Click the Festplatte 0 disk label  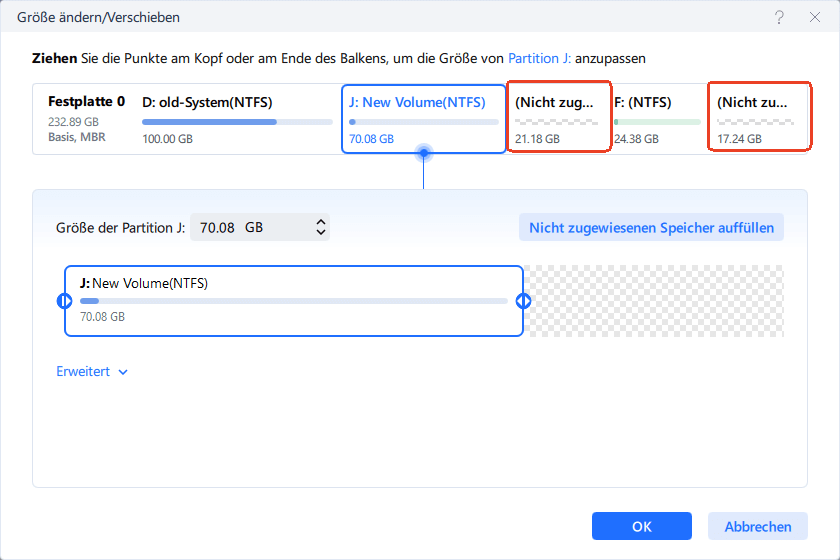[x=86, y=102]
